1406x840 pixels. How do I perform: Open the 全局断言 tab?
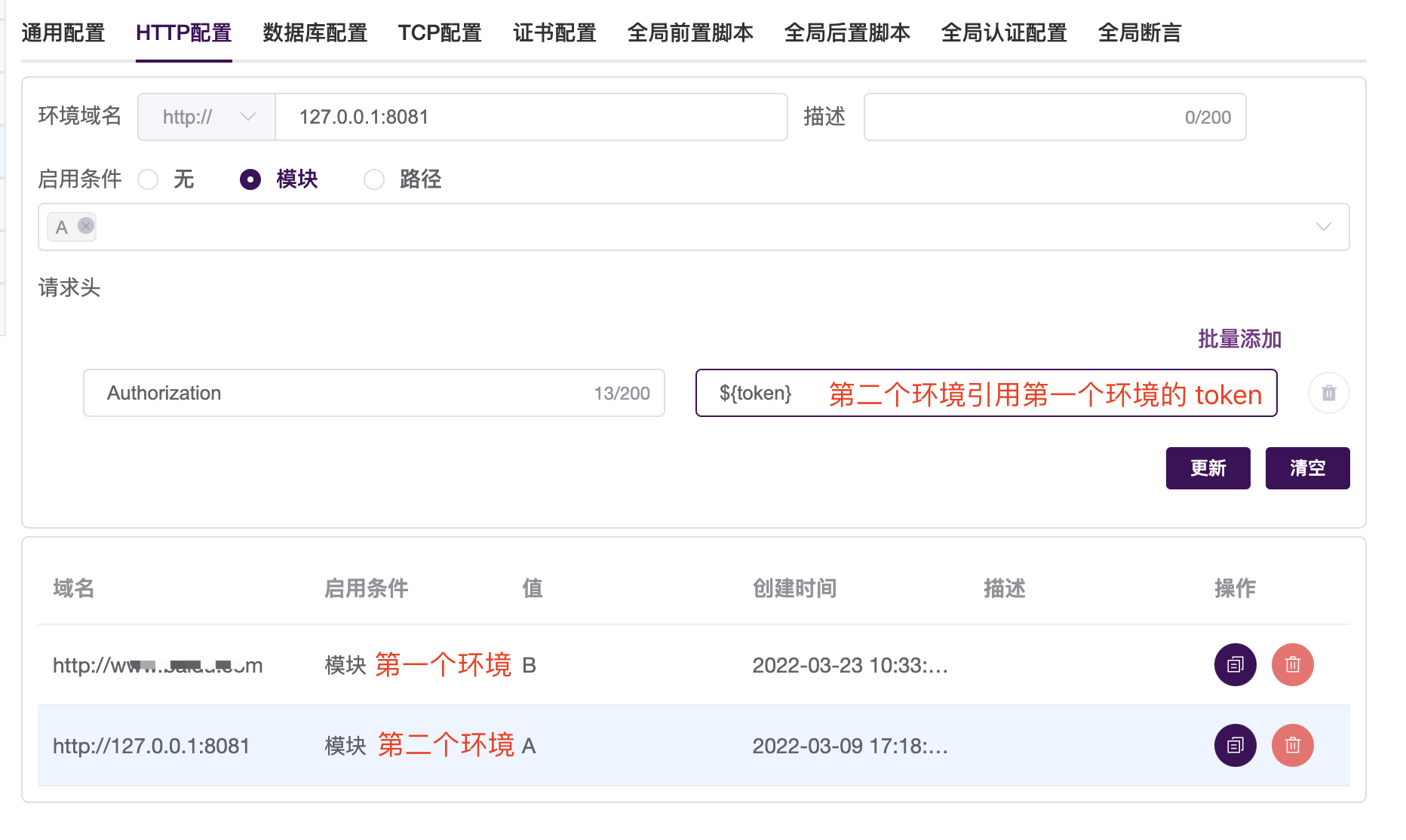1139,32
